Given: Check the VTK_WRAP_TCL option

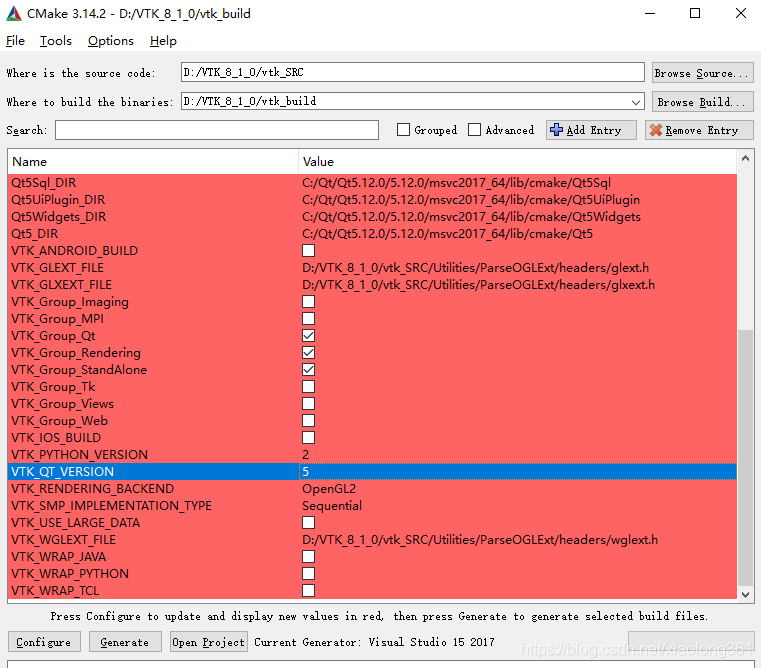Looking at the screenshot, I should [x=308, y=590].
